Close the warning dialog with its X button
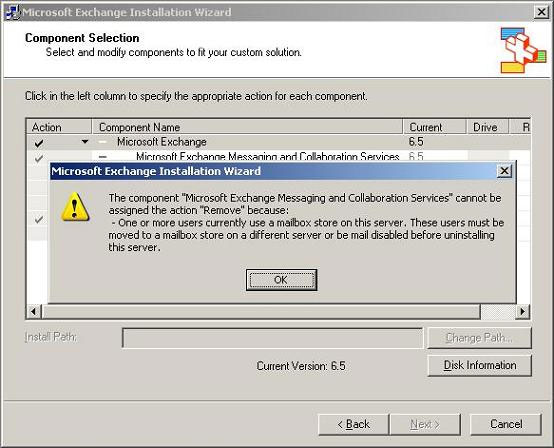The height and width of the screenshot is (448, 554). pos(504,171)
